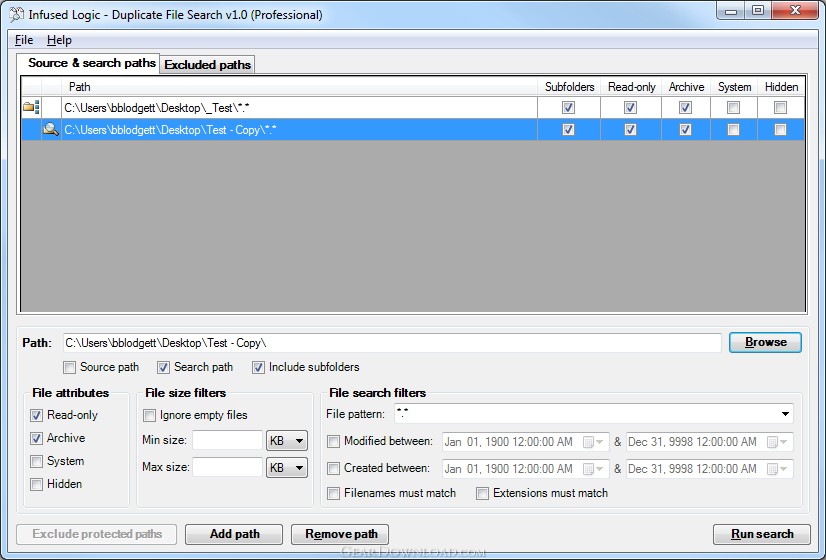Click the Infused Logic app icon in title bar

pyautogui.click(x=16, y=14)
